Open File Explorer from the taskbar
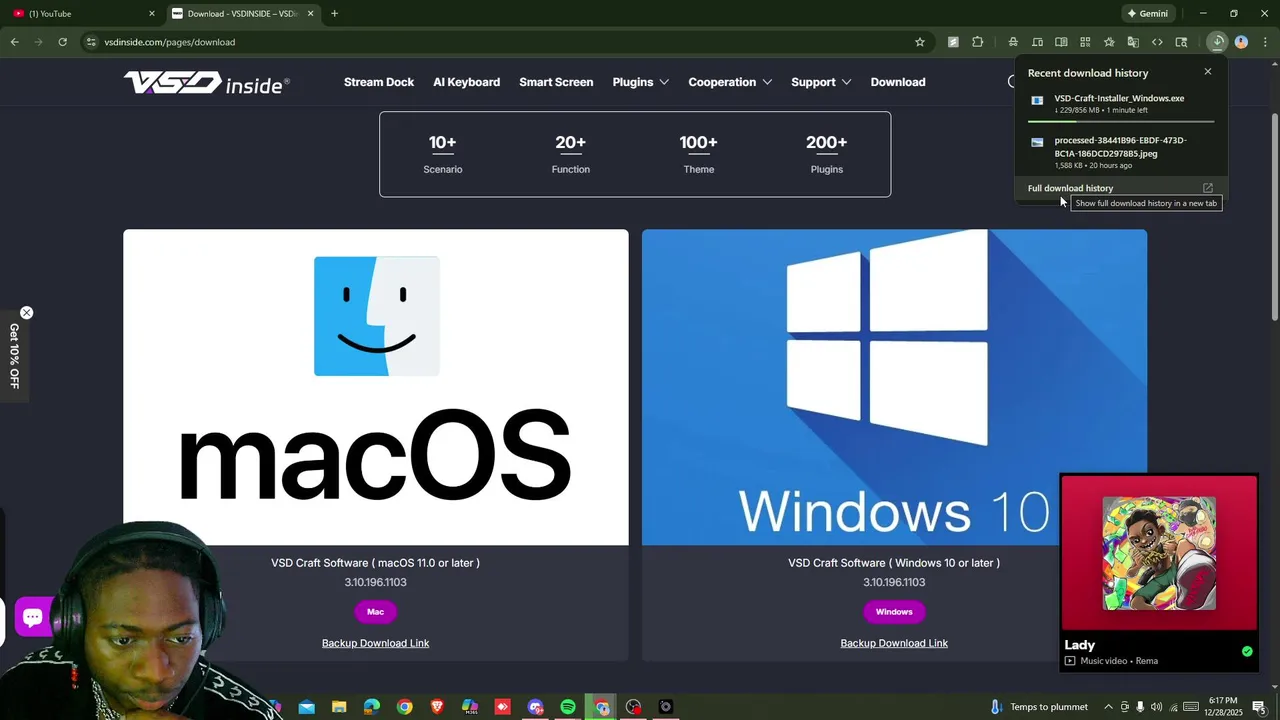The width and height of the screenshot is (1280, 720). pos(339,707)
